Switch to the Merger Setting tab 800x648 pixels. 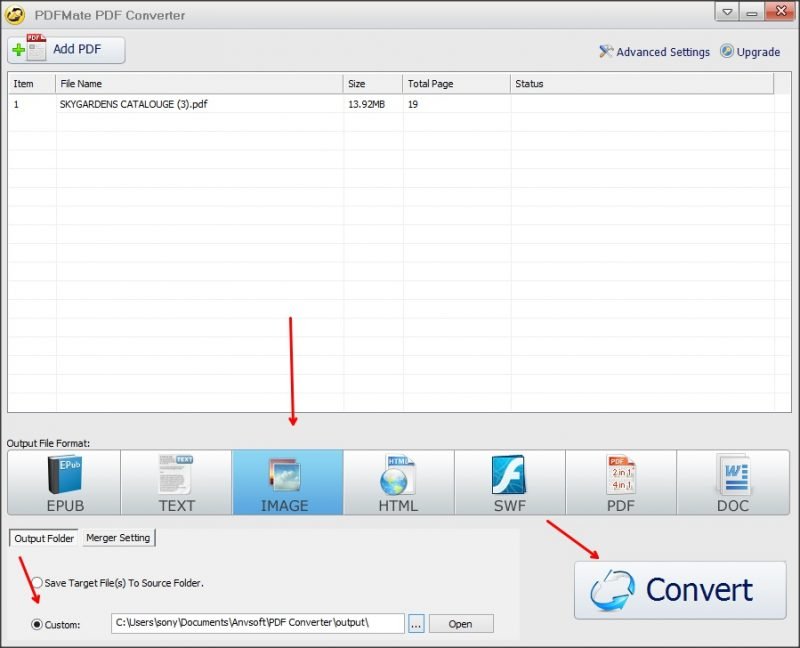[x=118, y=538]
